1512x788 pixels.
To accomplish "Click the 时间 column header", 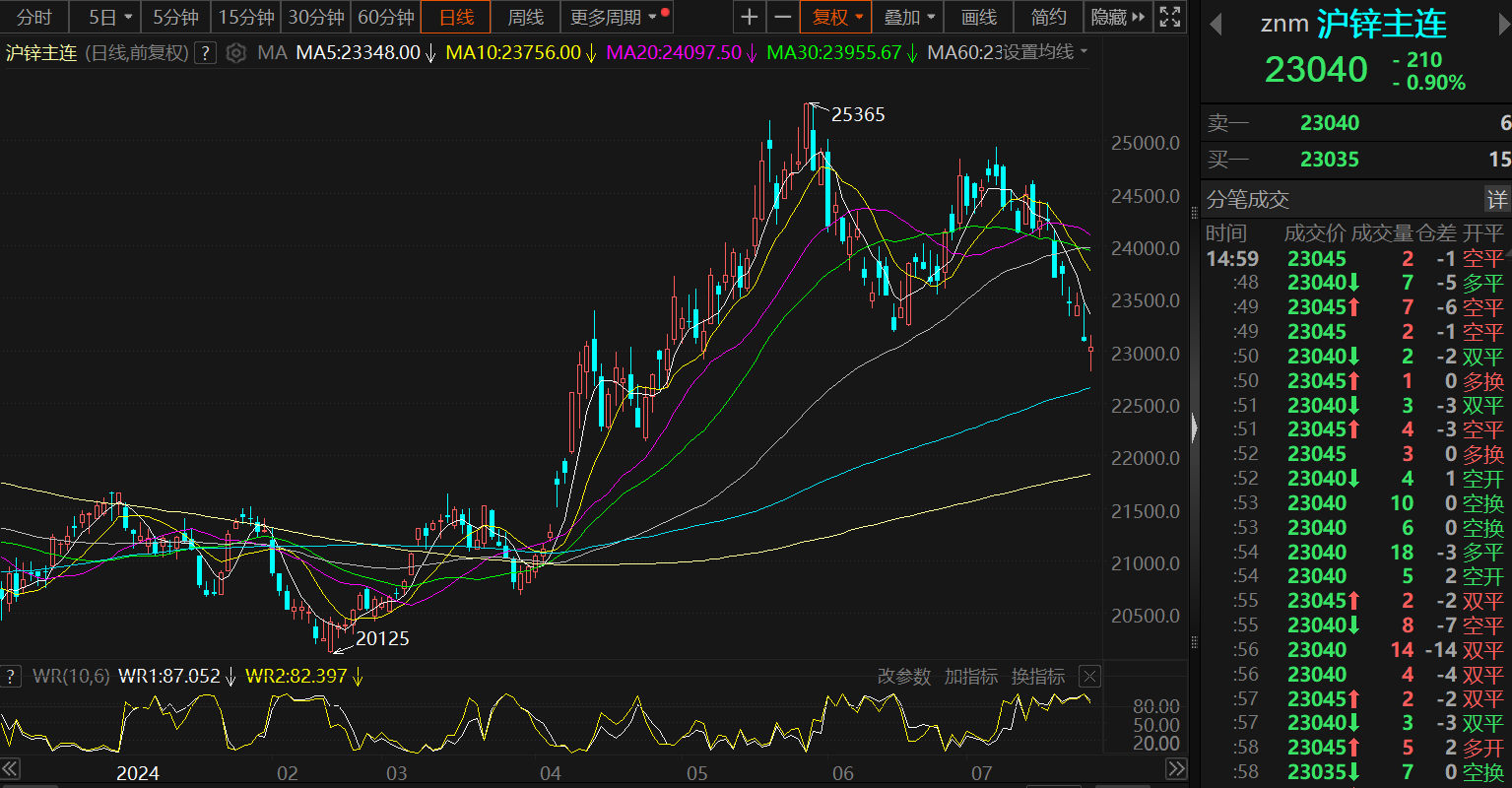I will [1226, 233].
